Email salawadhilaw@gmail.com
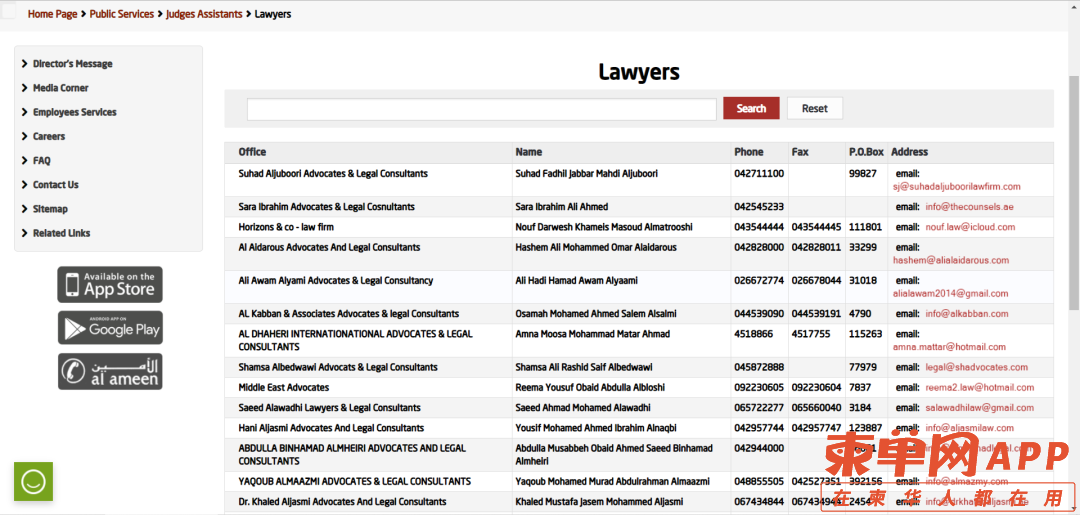 (979, 408)
